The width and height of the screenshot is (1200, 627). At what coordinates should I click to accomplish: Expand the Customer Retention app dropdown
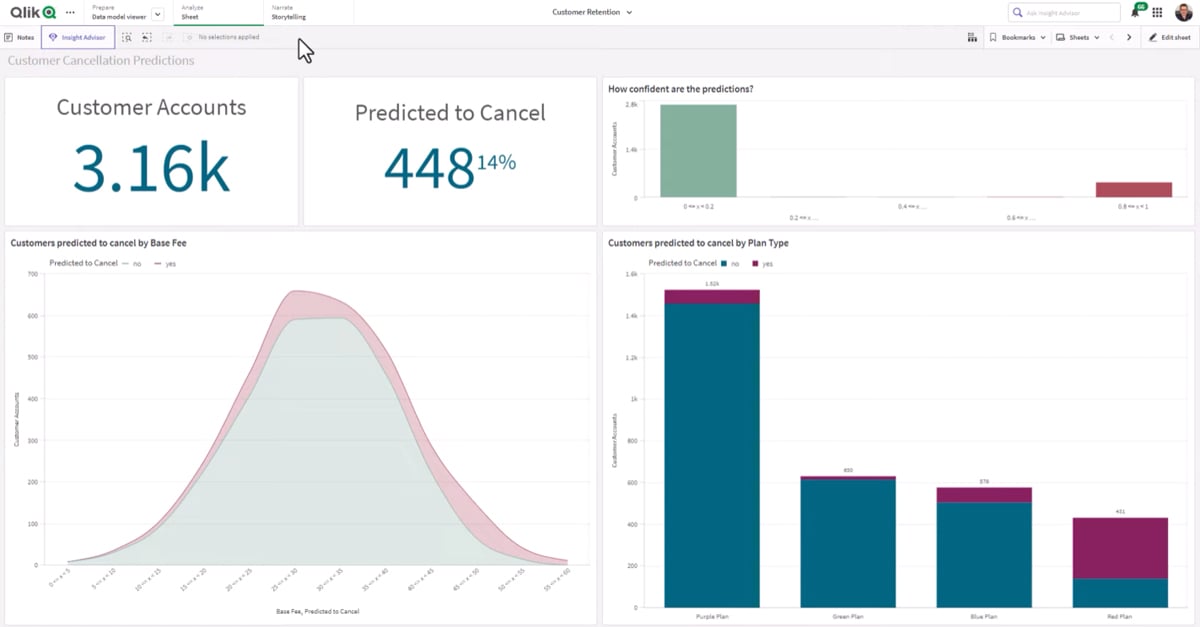click(x=631, y=12)
